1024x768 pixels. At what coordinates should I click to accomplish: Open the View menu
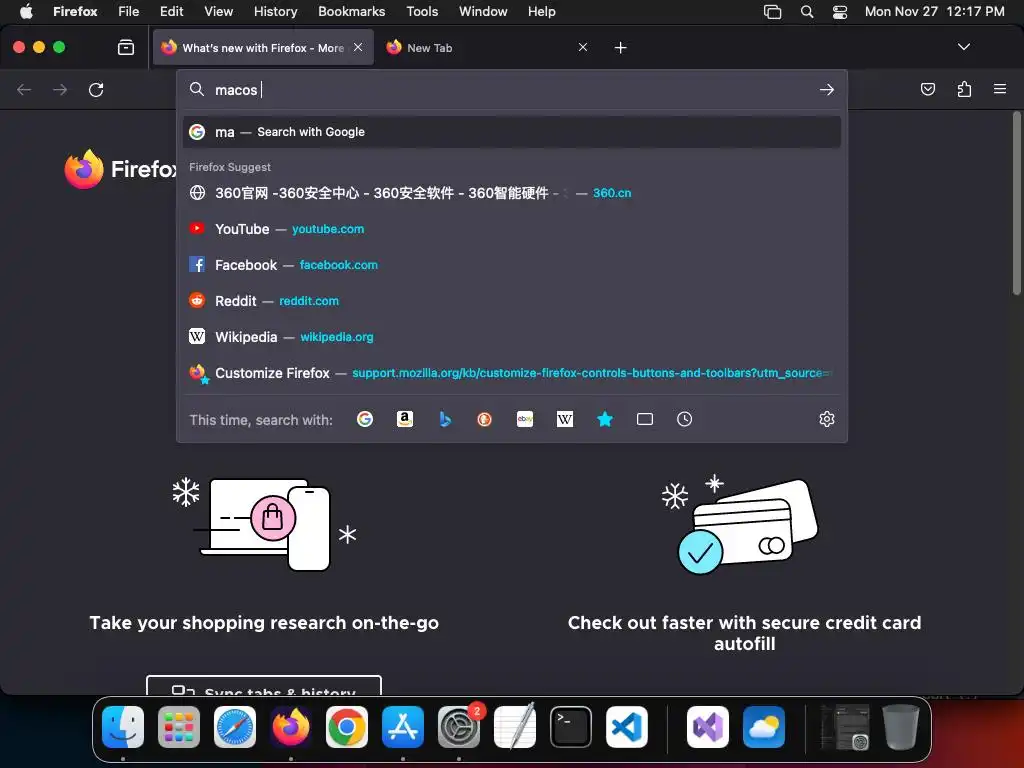click(x=218, y=11)
